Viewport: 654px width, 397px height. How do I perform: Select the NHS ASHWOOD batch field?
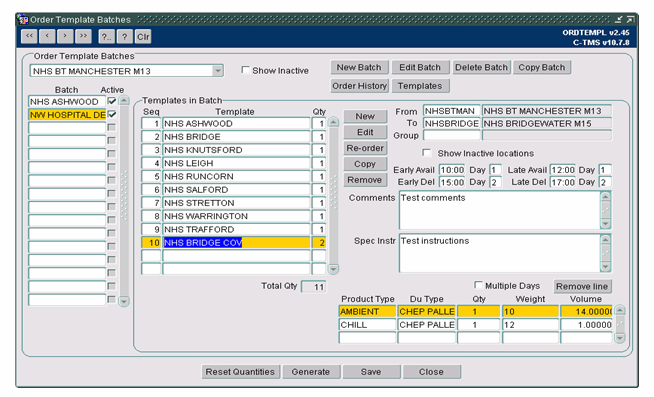point(67,101)
